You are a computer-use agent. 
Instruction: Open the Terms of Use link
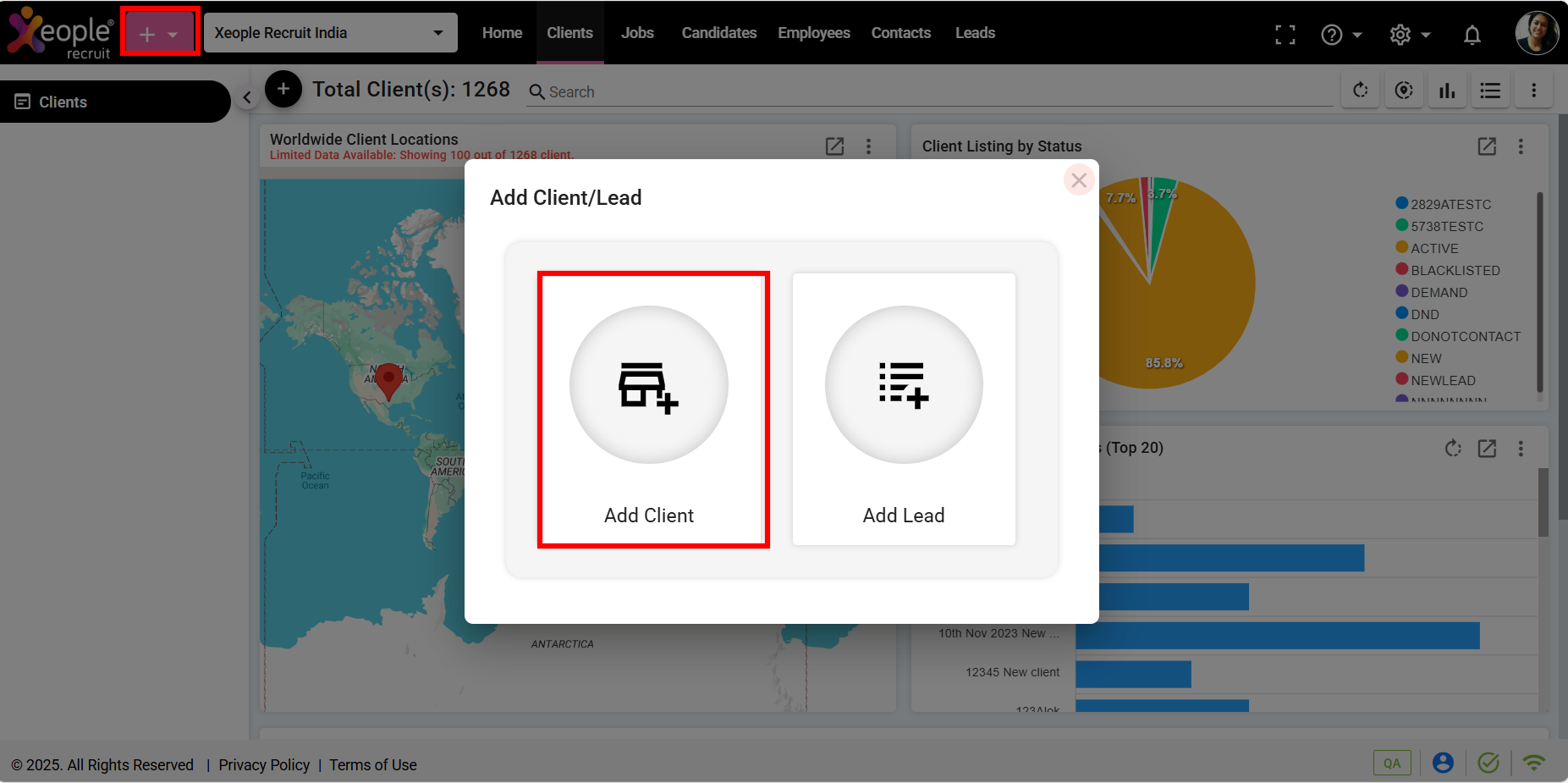click(x=373, y=764)
